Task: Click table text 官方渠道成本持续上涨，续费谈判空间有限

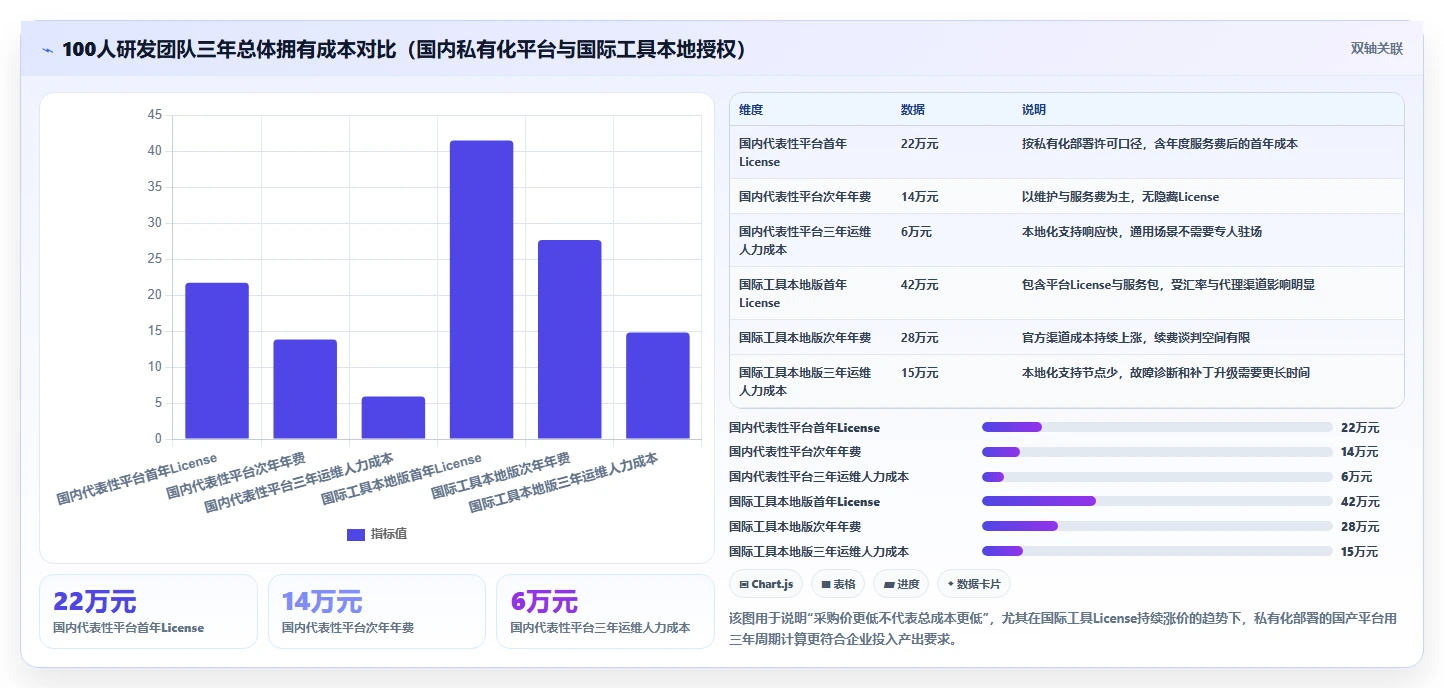Action: (1136, 338)
